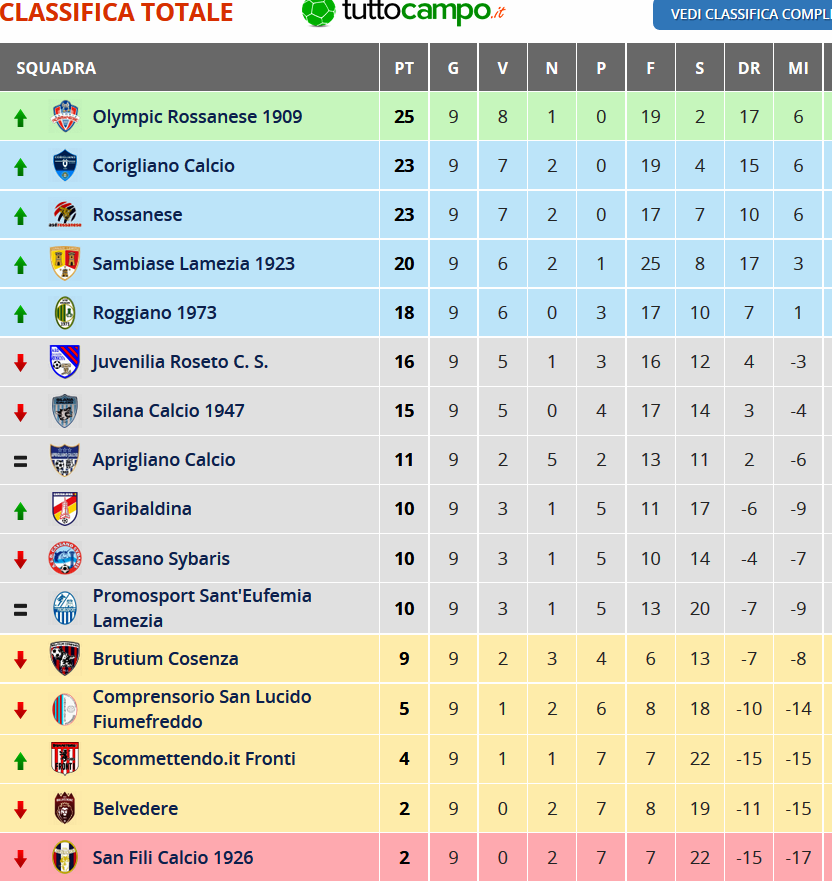Screen dimensions: 832x881
Task: Open the Rossanese club logo
Action: click(65, 214)
